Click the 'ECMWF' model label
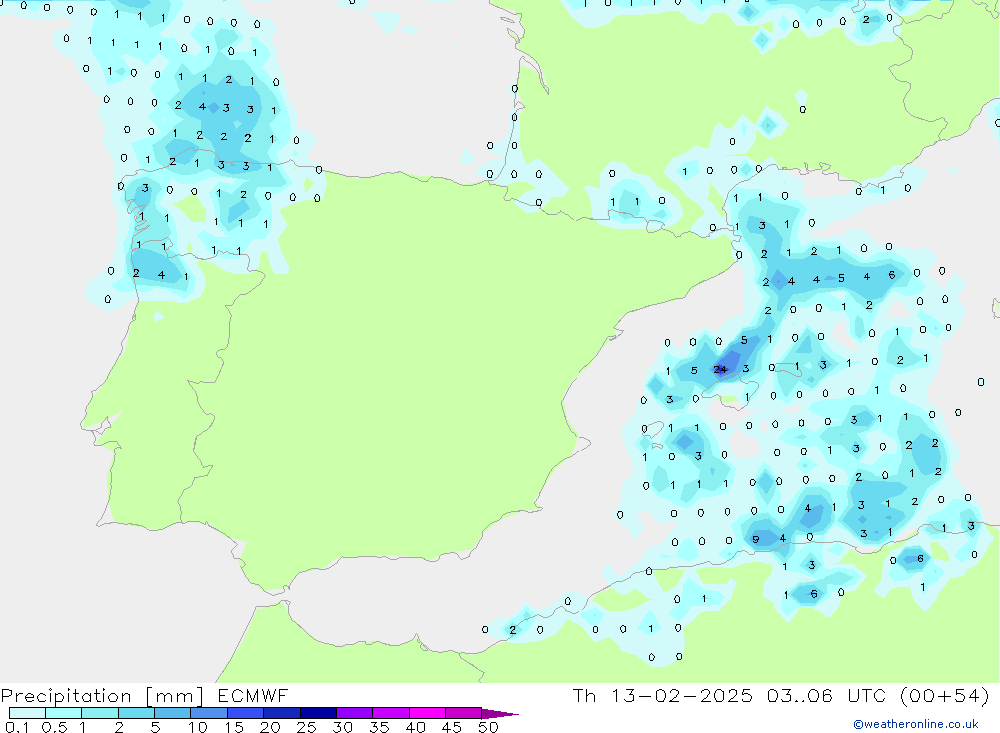1000x733 pixels. pyautogui.click(x=253, y=695)
